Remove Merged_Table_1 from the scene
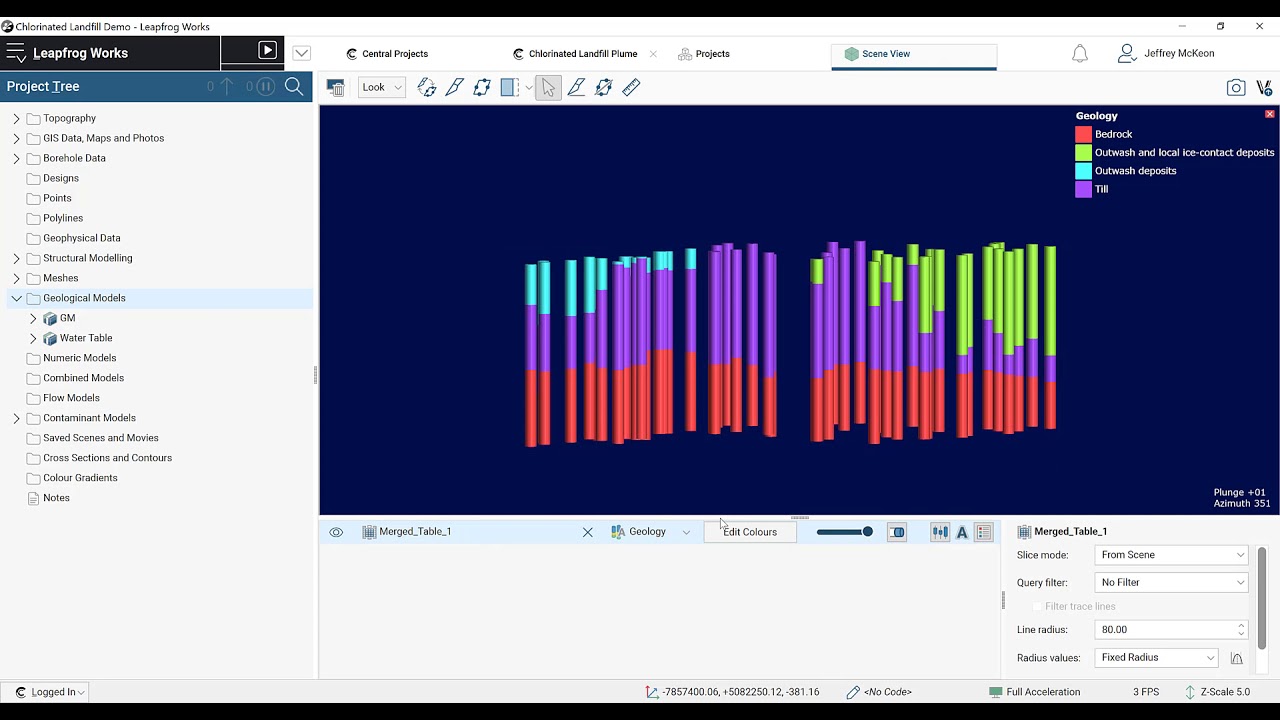1280x720 pixels. (x=588, y=532)
